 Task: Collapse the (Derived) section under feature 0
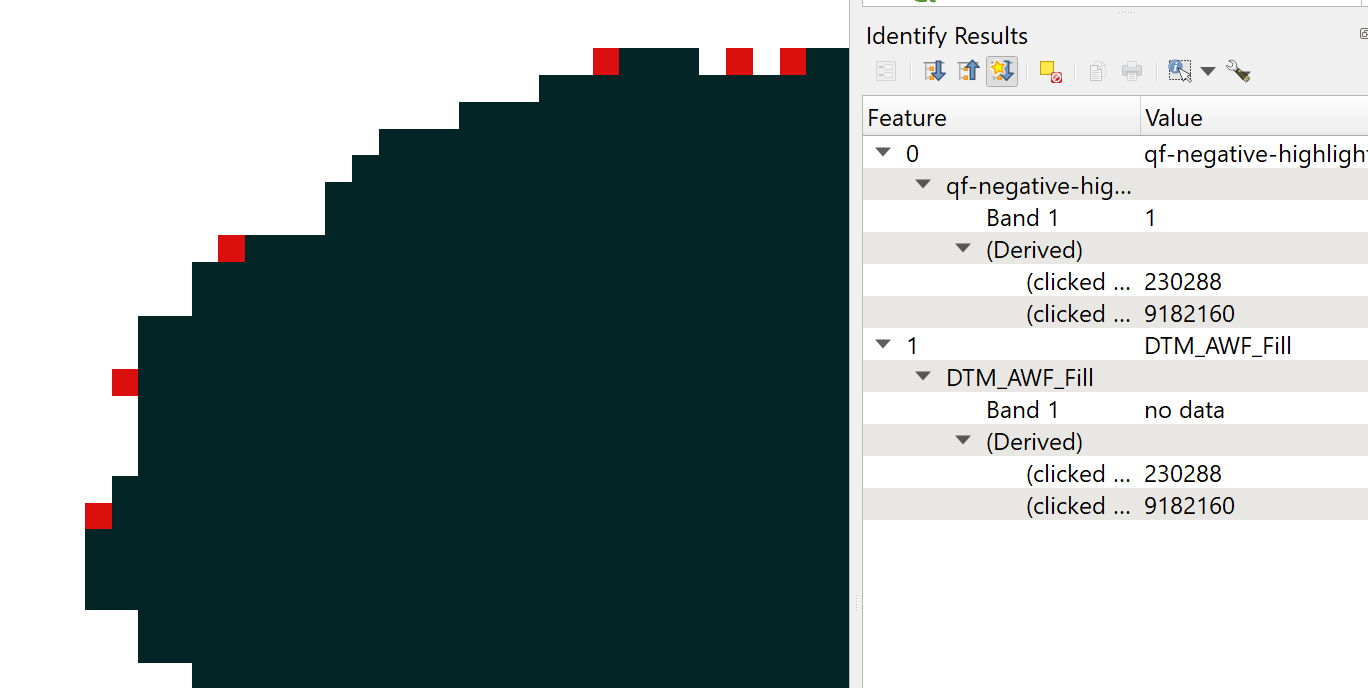pyautogui.click(x=962, y=249)
